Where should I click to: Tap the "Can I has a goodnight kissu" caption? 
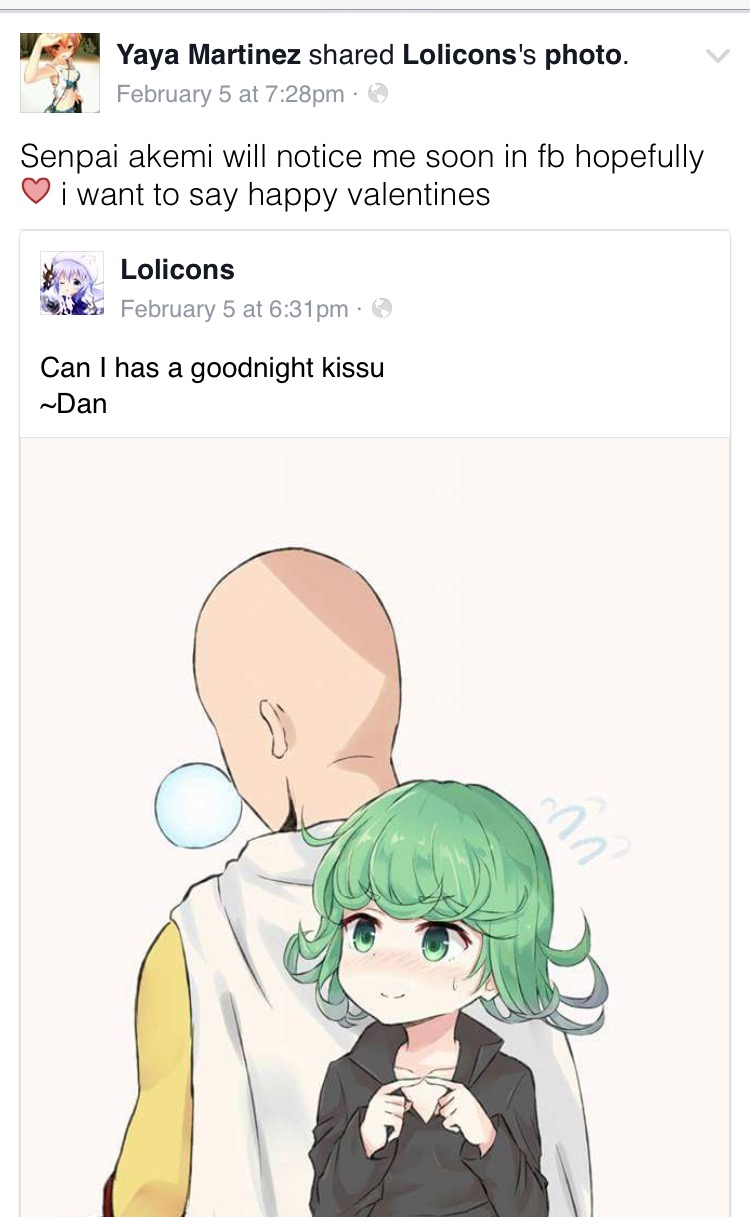(212, 368)
